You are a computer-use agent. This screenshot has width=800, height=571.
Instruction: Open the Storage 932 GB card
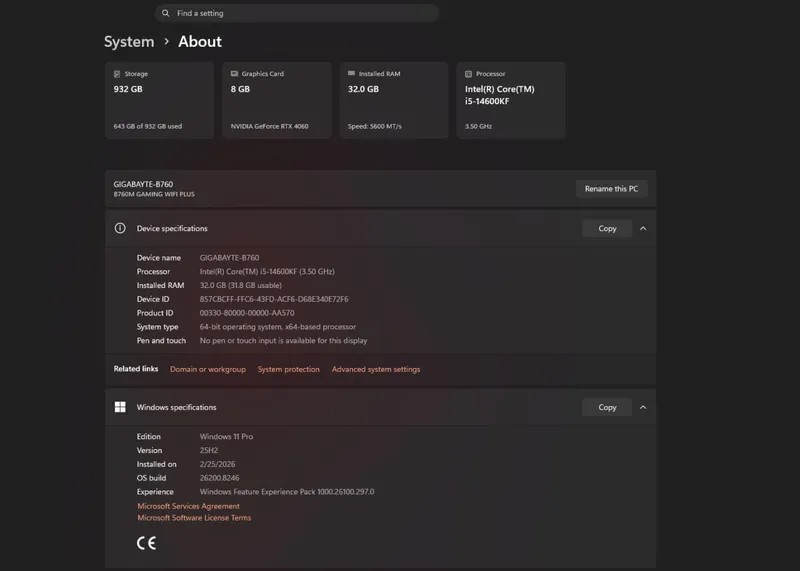159,101
